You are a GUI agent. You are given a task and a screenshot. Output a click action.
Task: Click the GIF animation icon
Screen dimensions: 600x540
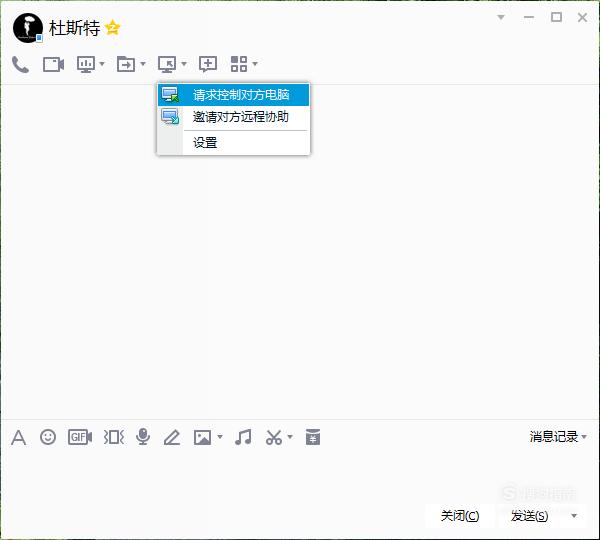coord(80,437)
